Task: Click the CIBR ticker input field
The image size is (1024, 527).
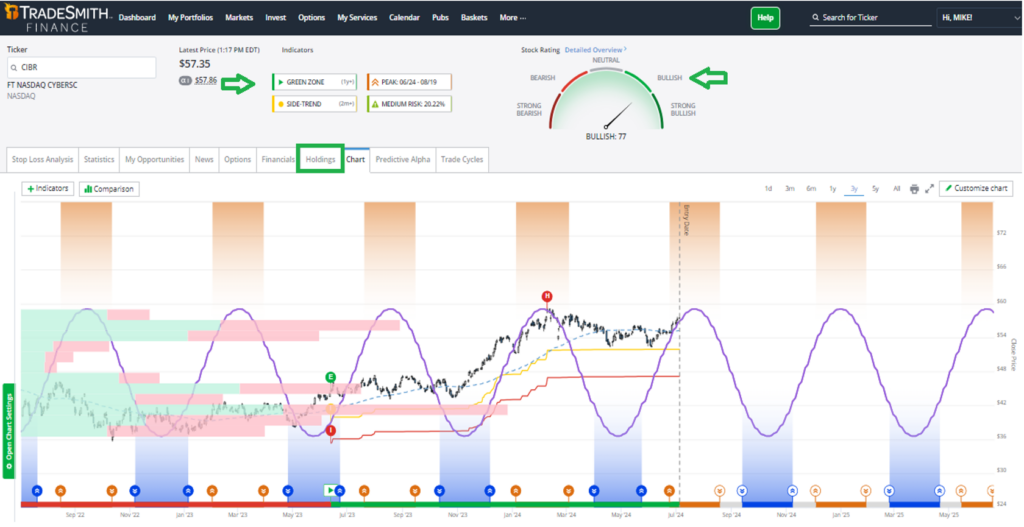Action: coord(82,67)
